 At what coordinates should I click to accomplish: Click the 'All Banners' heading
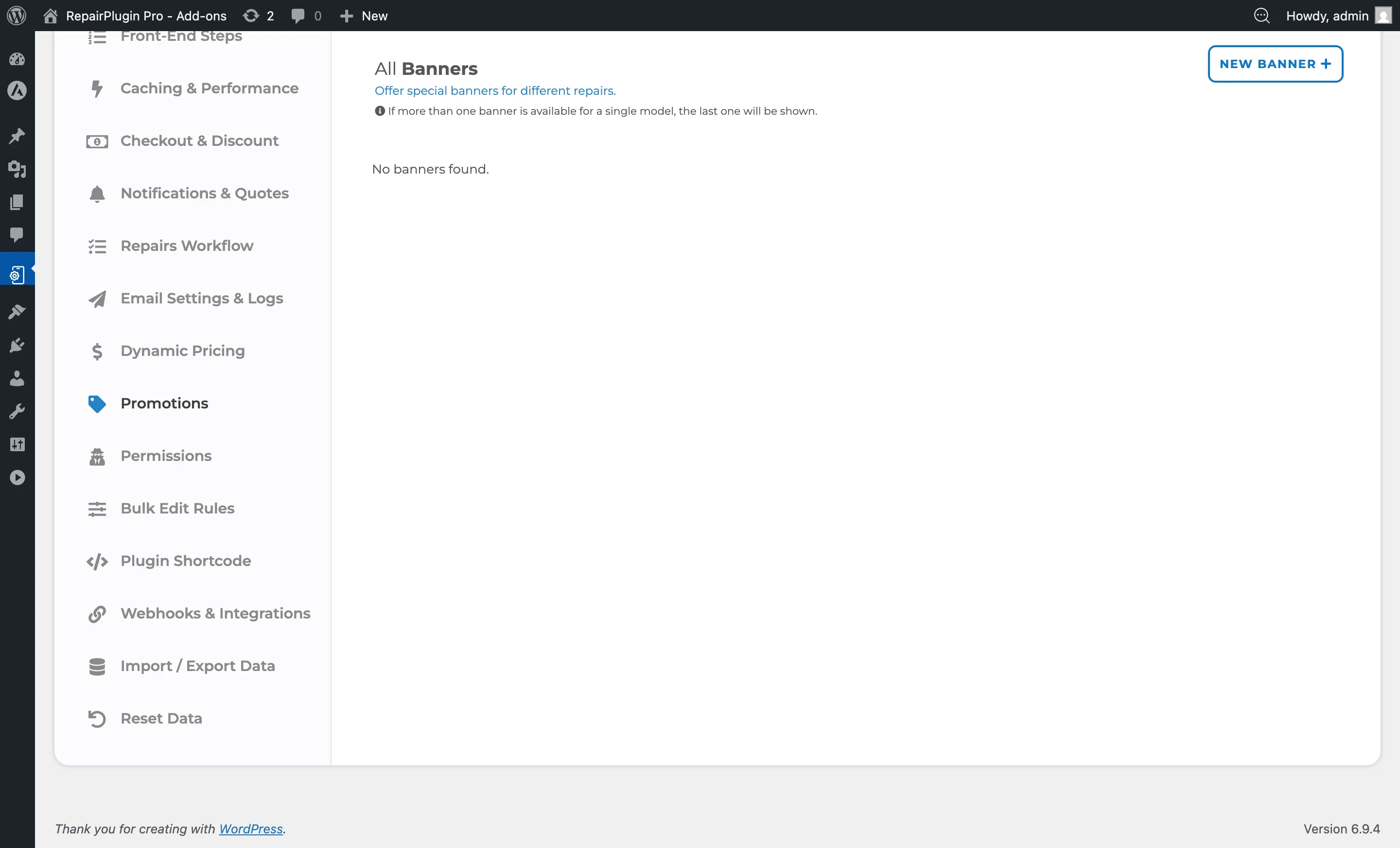coord(425,69)
